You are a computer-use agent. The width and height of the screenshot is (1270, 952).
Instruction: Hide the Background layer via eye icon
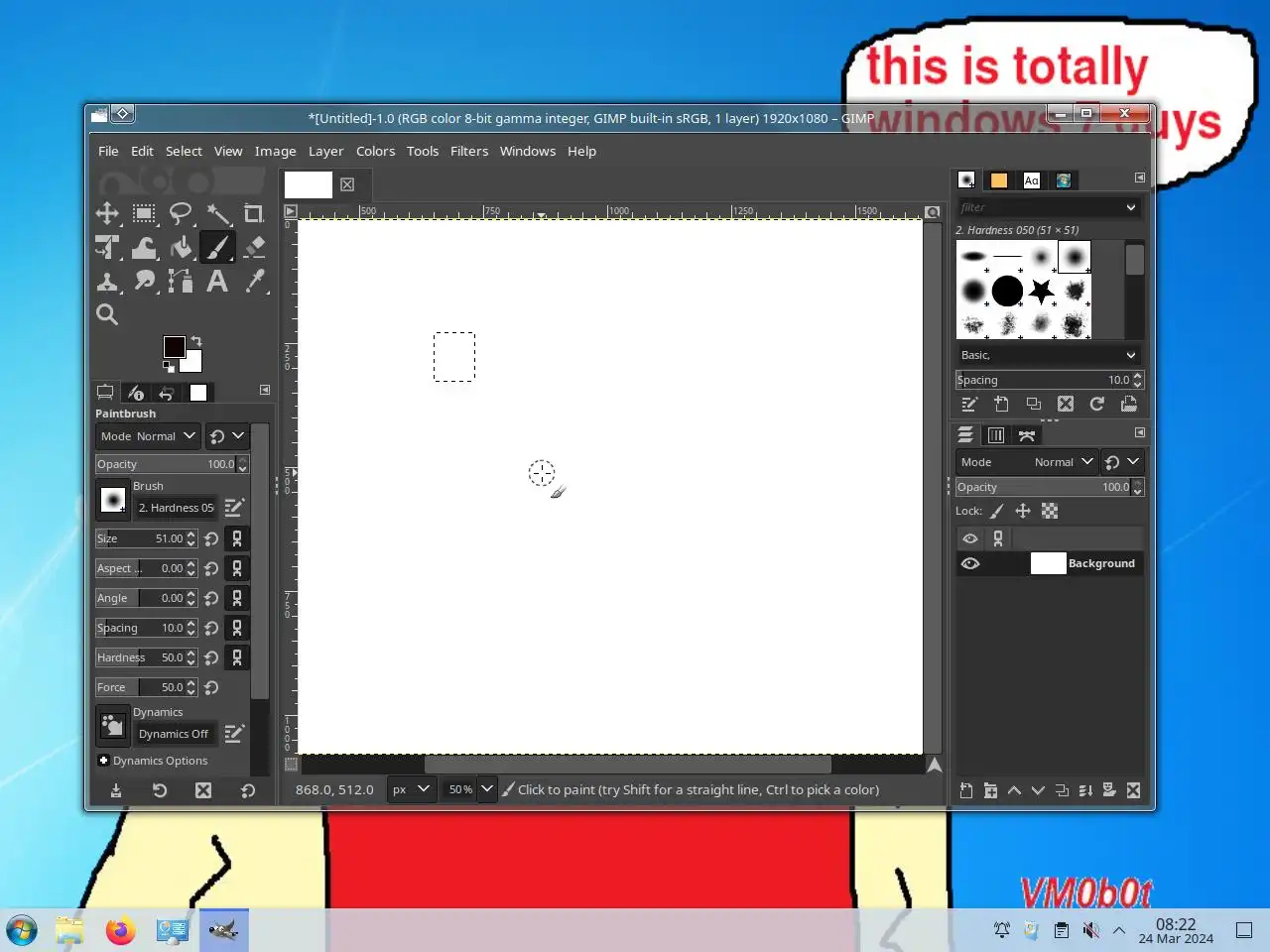coord(970,563)
